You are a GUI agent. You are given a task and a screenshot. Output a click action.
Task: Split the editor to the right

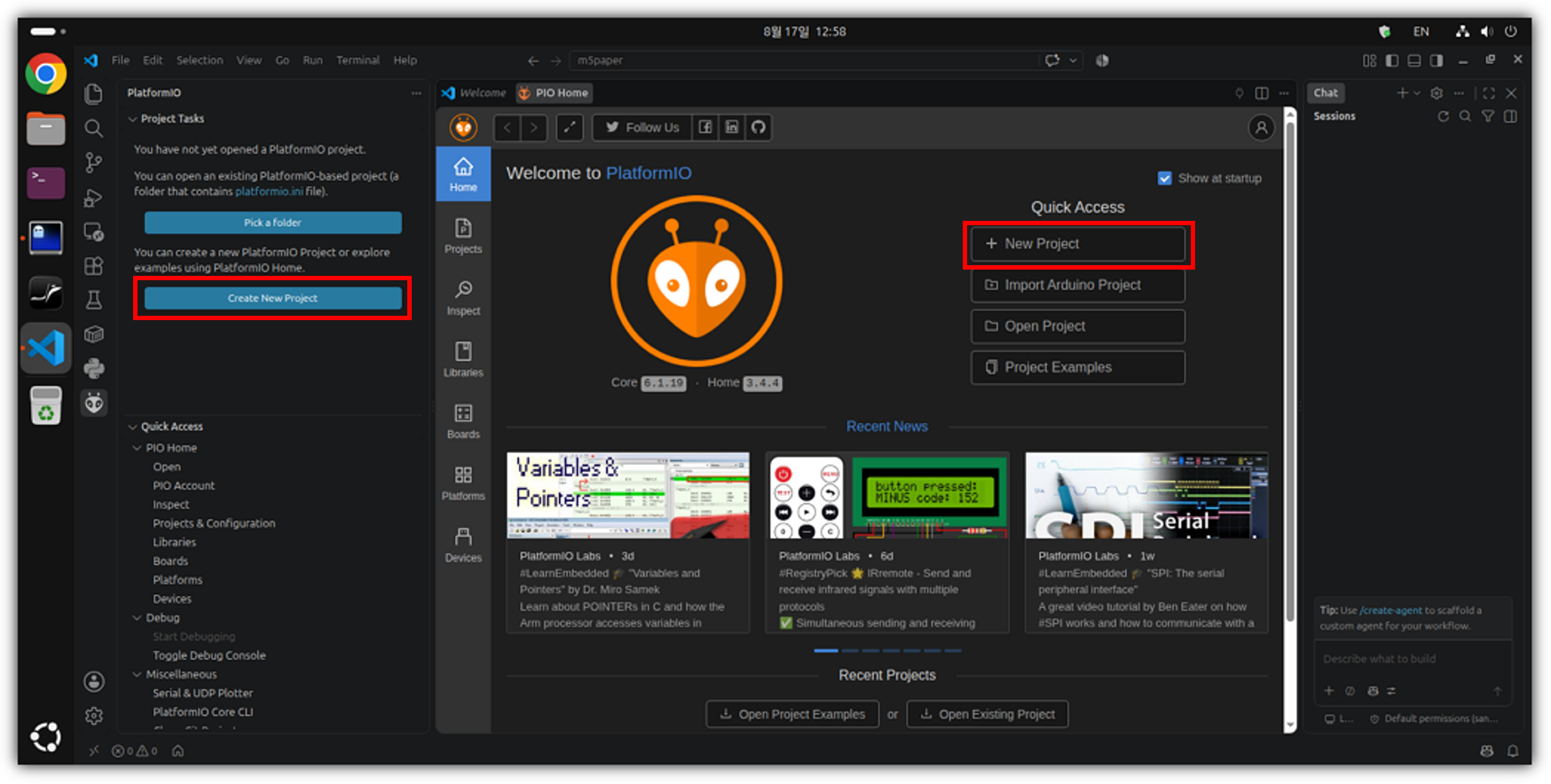point(1262,93)
